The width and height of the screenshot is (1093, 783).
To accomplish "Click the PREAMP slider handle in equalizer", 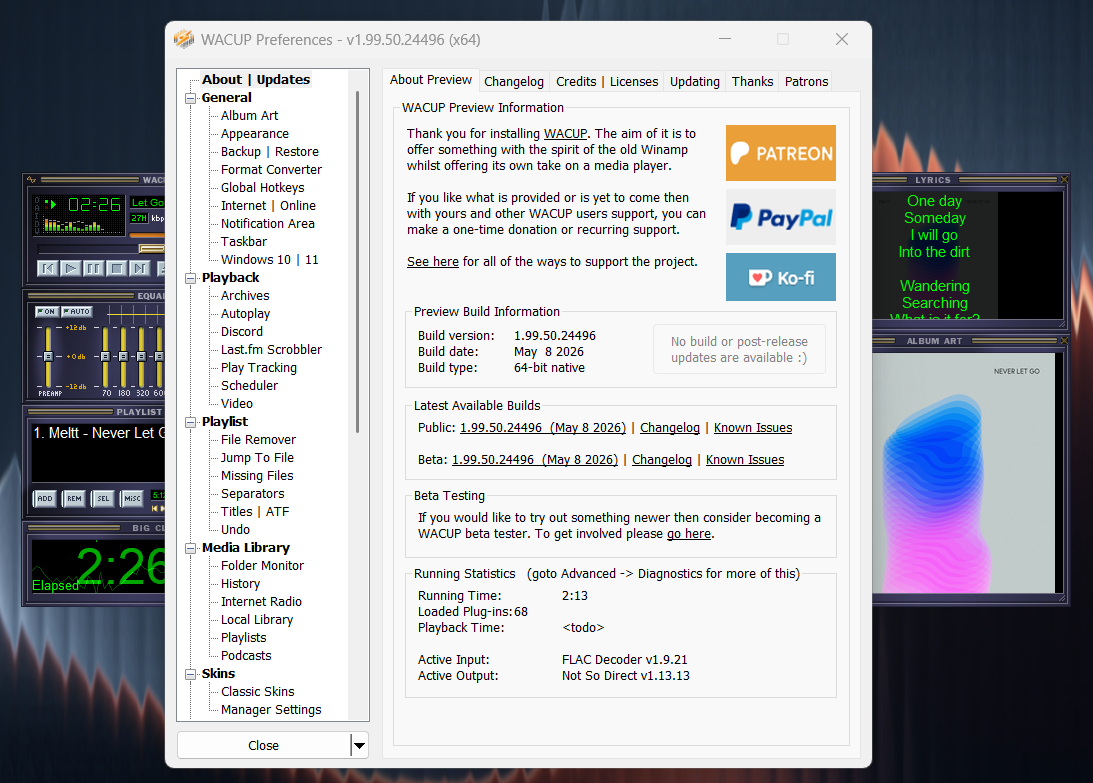I will click(48, 356).
